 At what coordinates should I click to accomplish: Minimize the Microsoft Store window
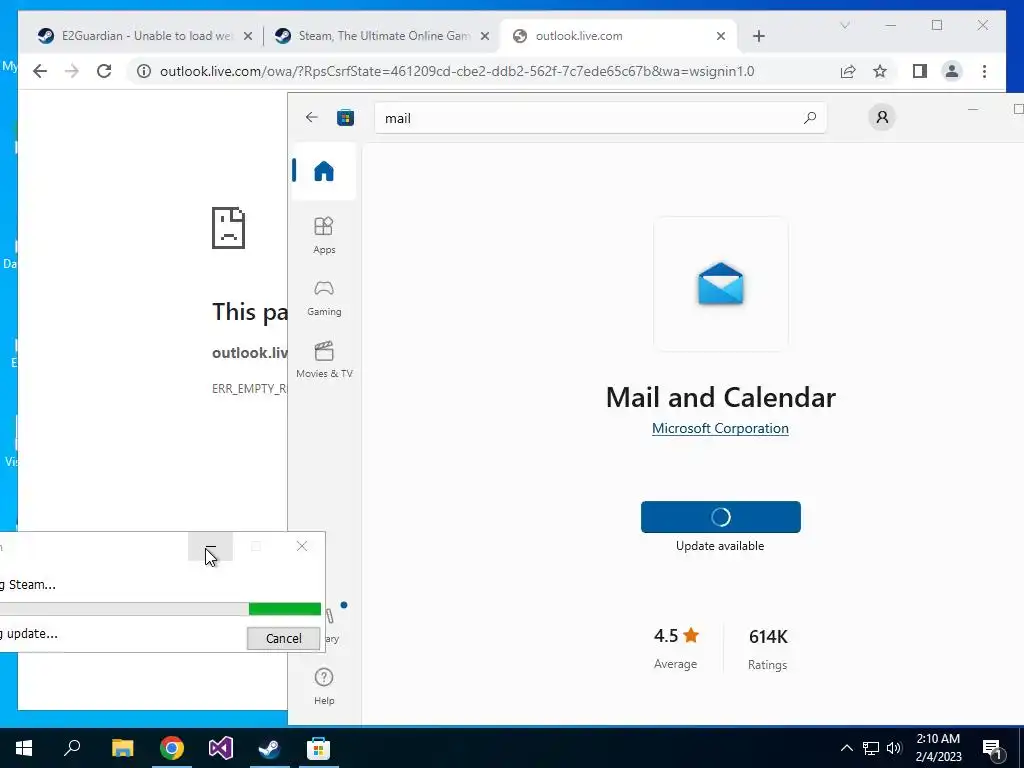(972, 110)
